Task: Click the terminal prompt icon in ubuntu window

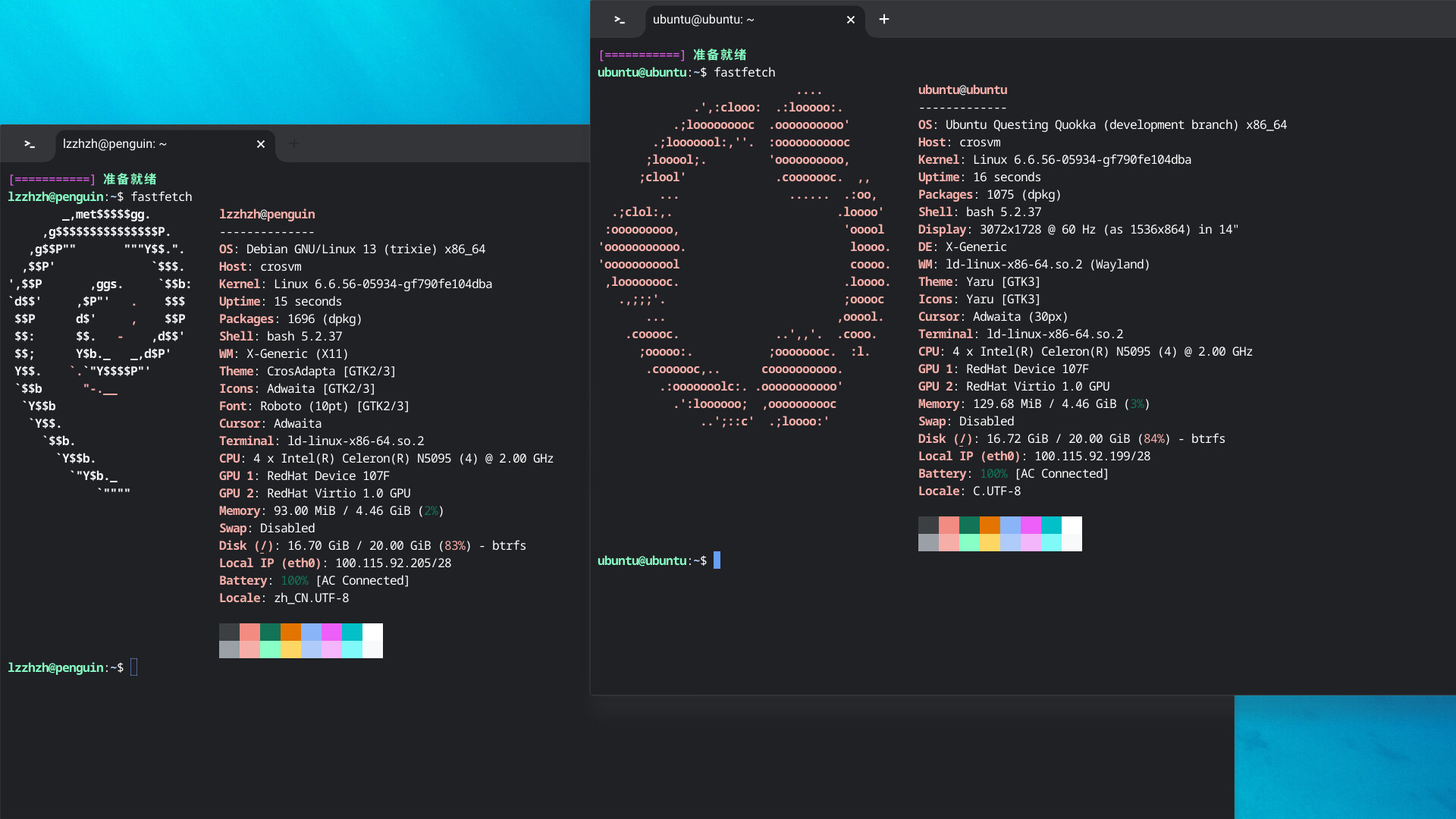Action: [x=620, y=20]
